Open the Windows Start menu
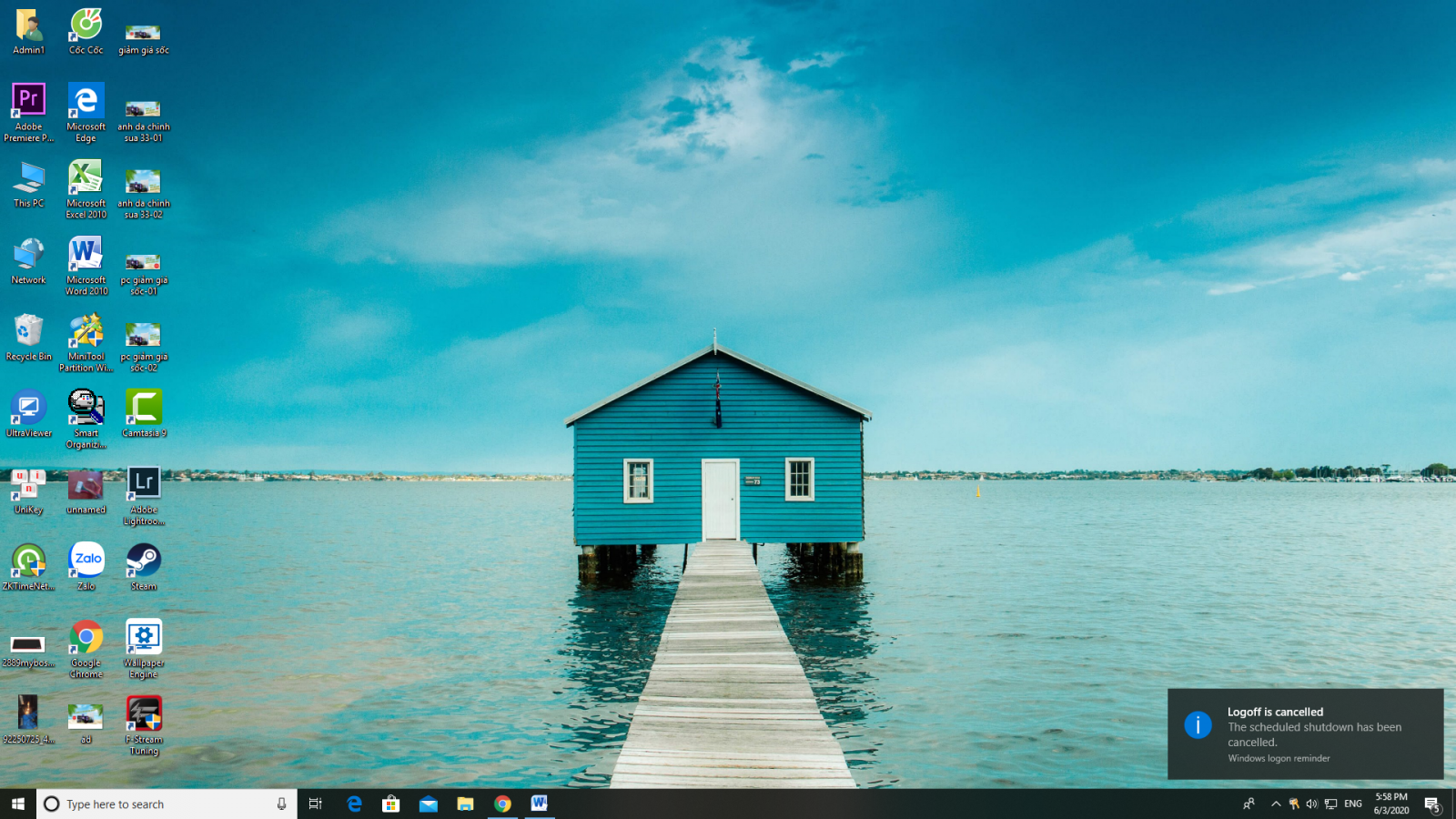 18,804
